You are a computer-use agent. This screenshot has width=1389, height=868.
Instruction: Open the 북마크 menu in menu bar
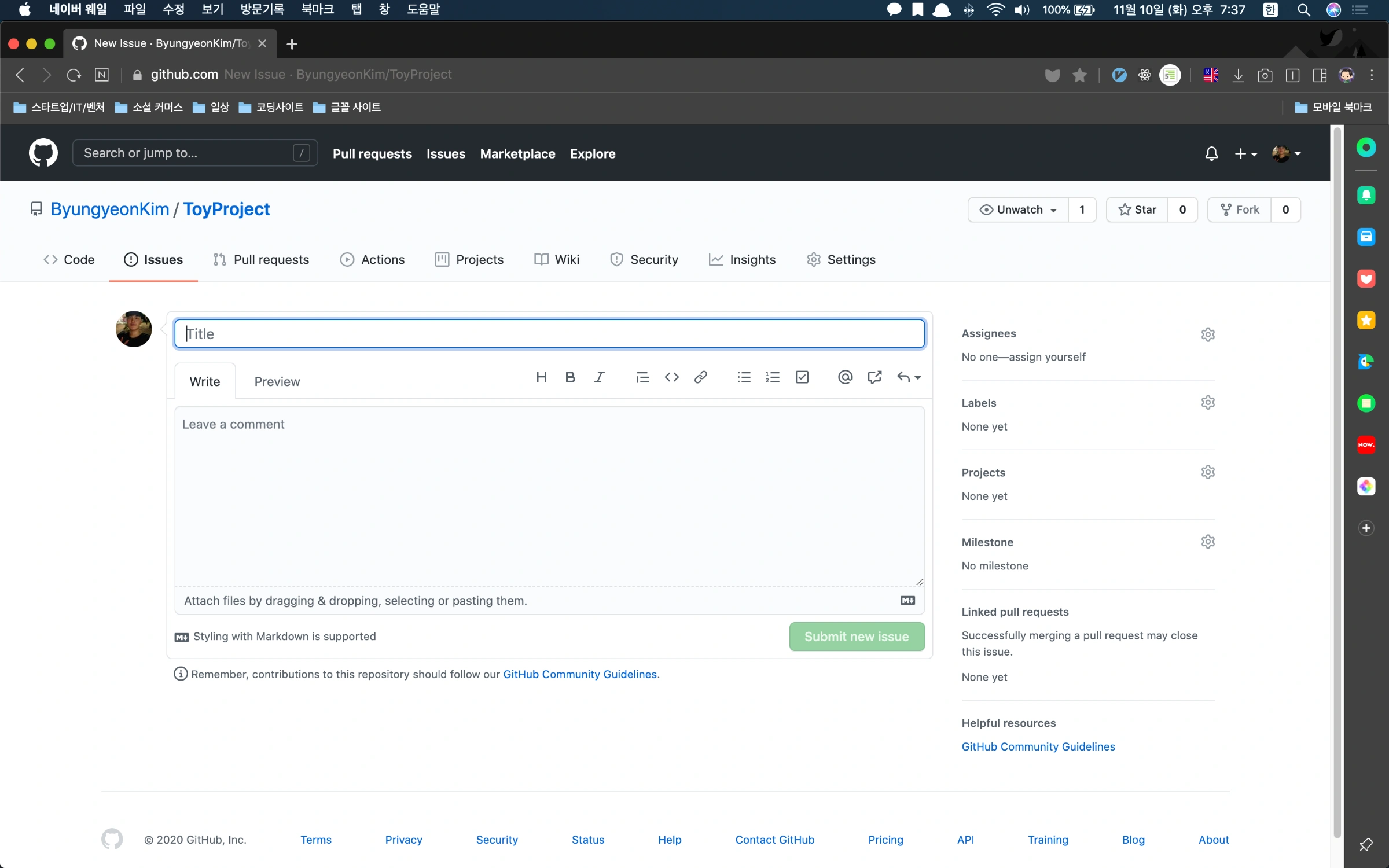pyautogui.click(x=317, y=10)
